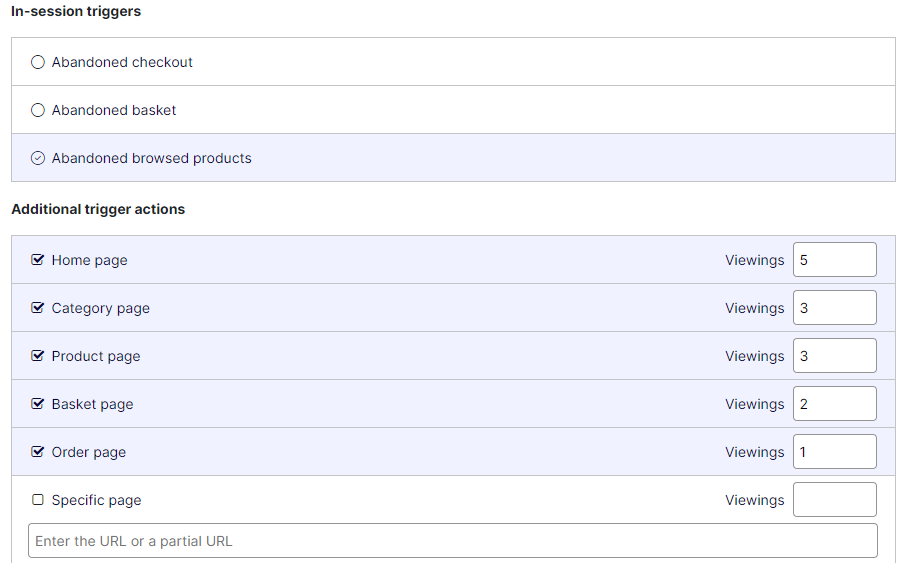Click the empty Specific page Viewings field
This screenshot has height=563, width=901.
click(834, 500)
